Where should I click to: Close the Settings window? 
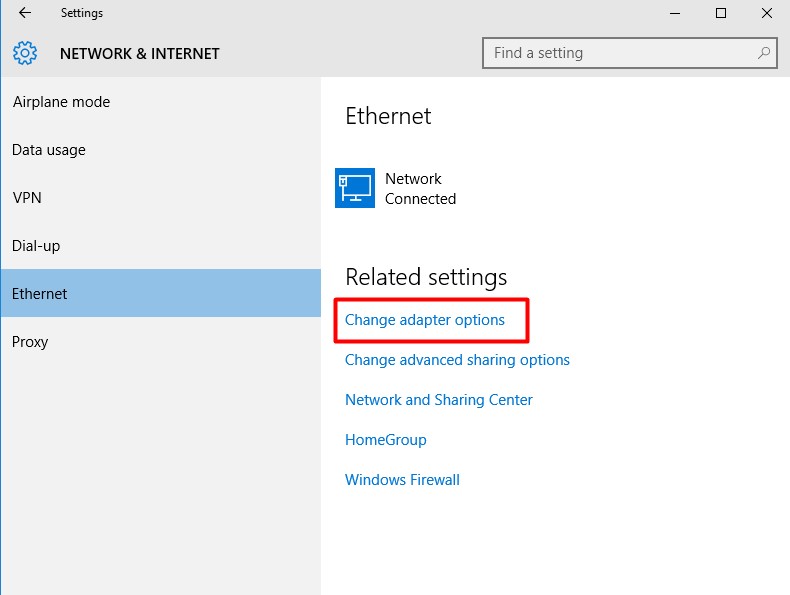767,13
